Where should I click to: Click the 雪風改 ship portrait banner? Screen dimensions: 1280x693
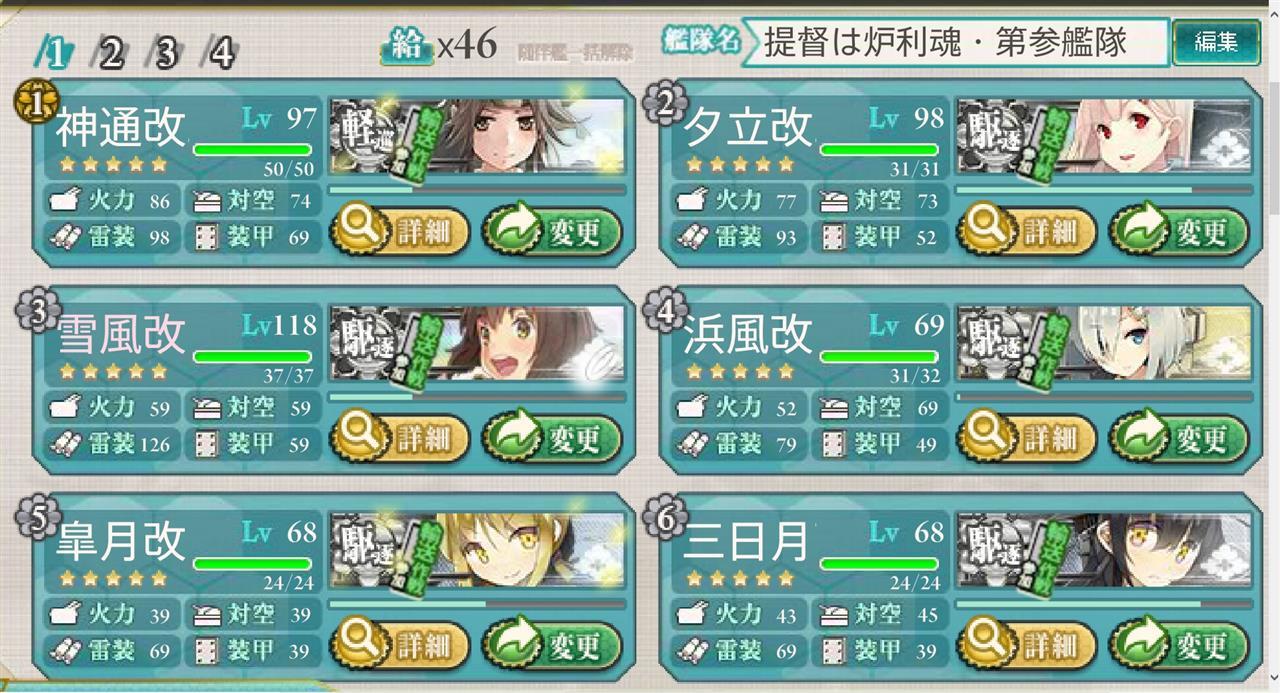(x=477, y=343)
